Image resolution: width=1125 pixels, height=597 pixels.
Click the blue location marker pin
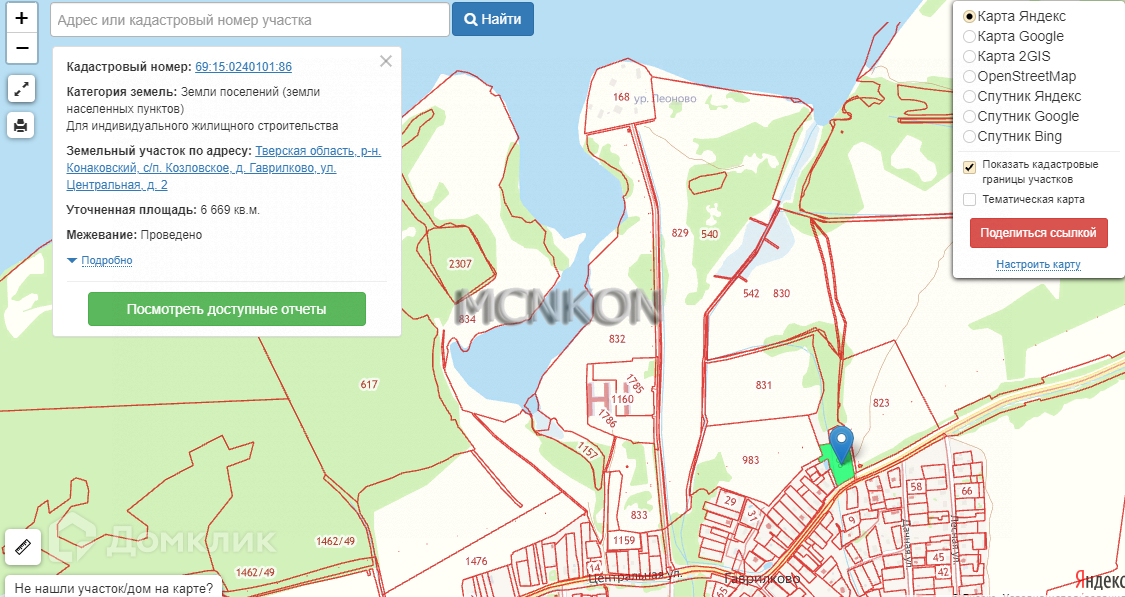pyautogui.click(x=841, y=443)
